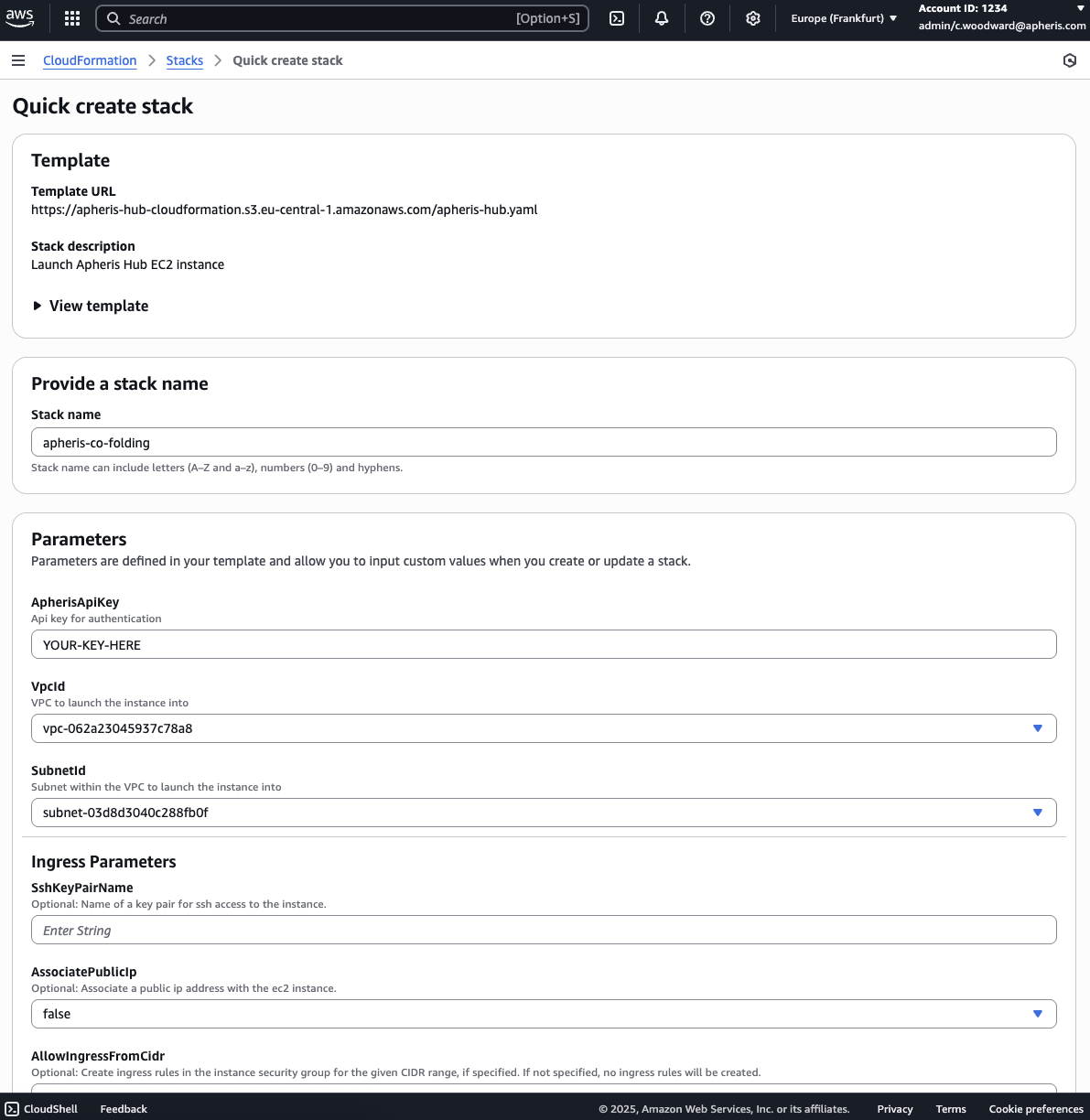The width and height of the screenshot is (1090, 1120).
Task: Open the services grid menu
Action: point(72,18)
